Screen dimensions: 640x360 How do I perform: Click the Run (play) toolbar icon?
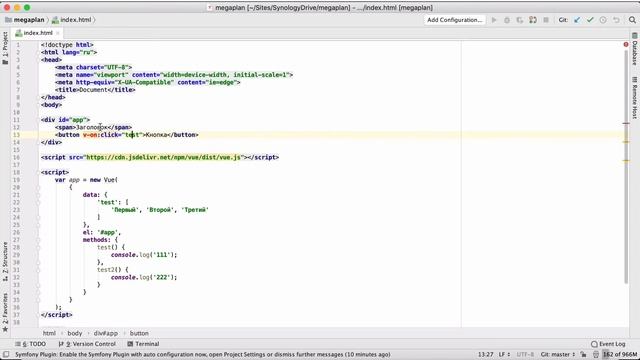(x=494, y=20)
